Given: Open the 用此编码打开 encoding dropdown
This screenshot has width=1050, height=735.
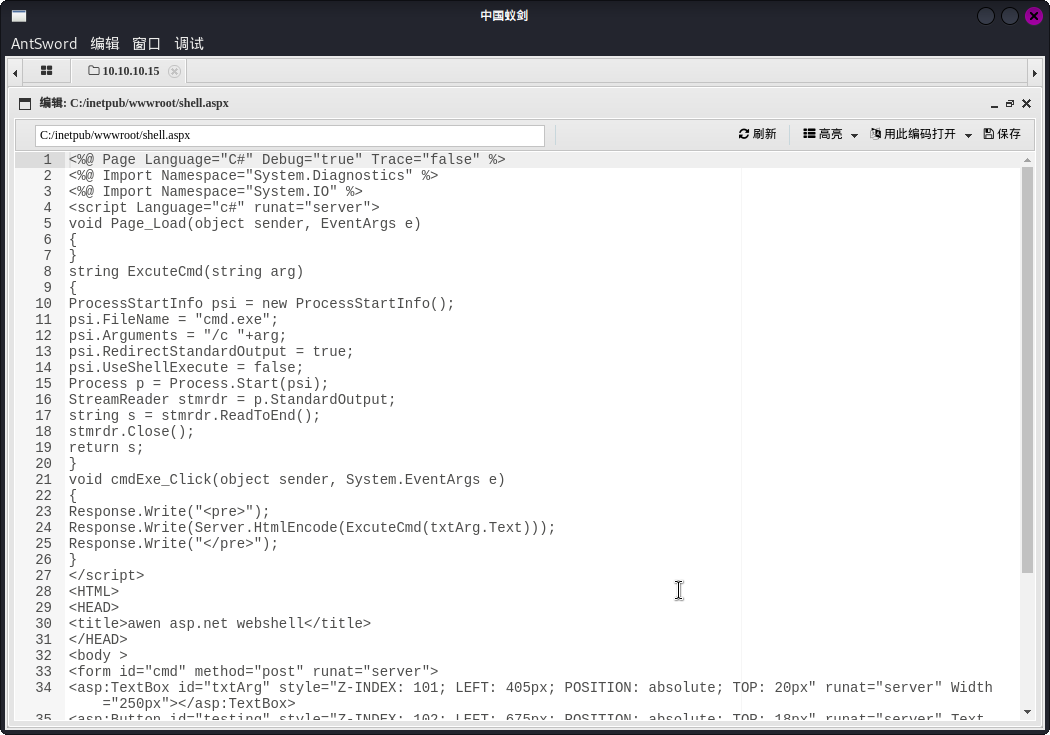Looking at the screenshot, I should (x=921, y=134).
